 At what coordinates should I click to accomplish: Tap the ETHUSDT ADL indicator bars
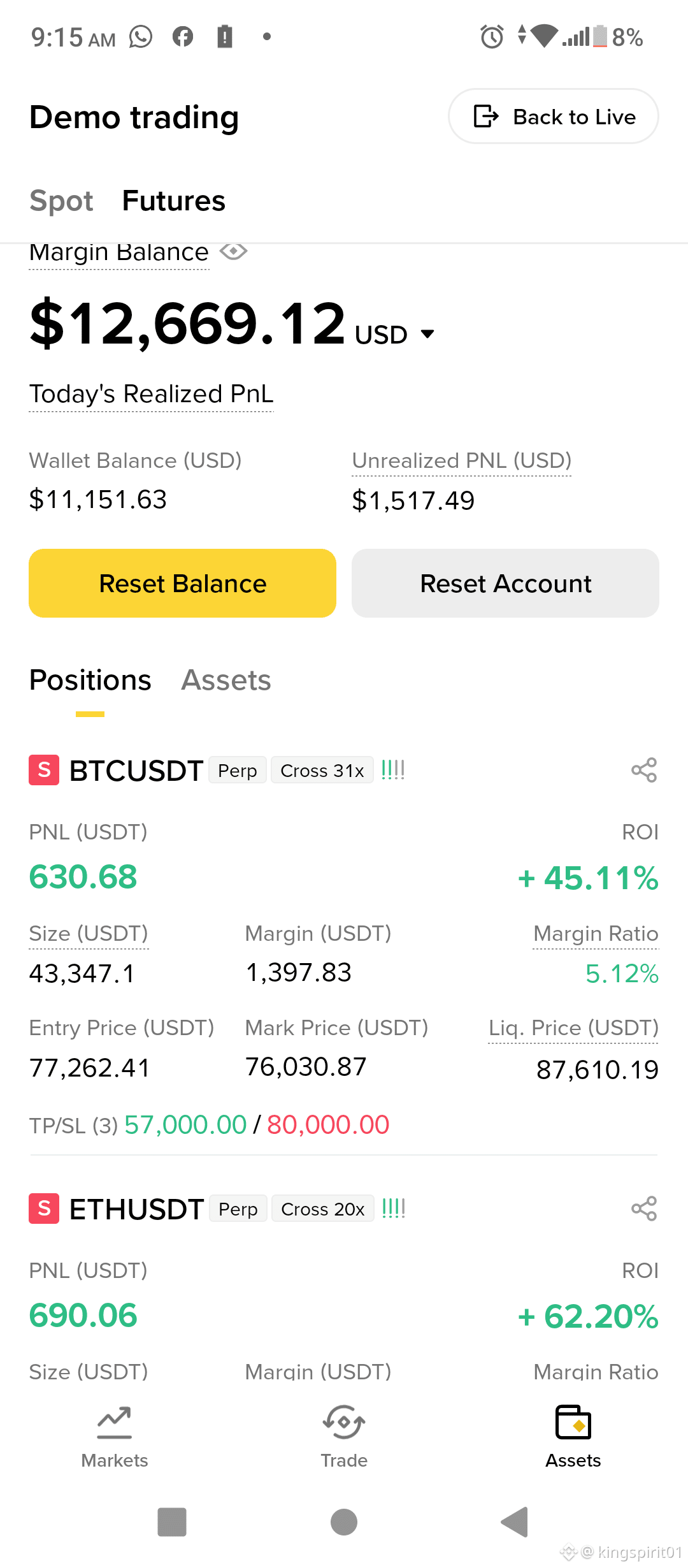[x=394, y=1209]
